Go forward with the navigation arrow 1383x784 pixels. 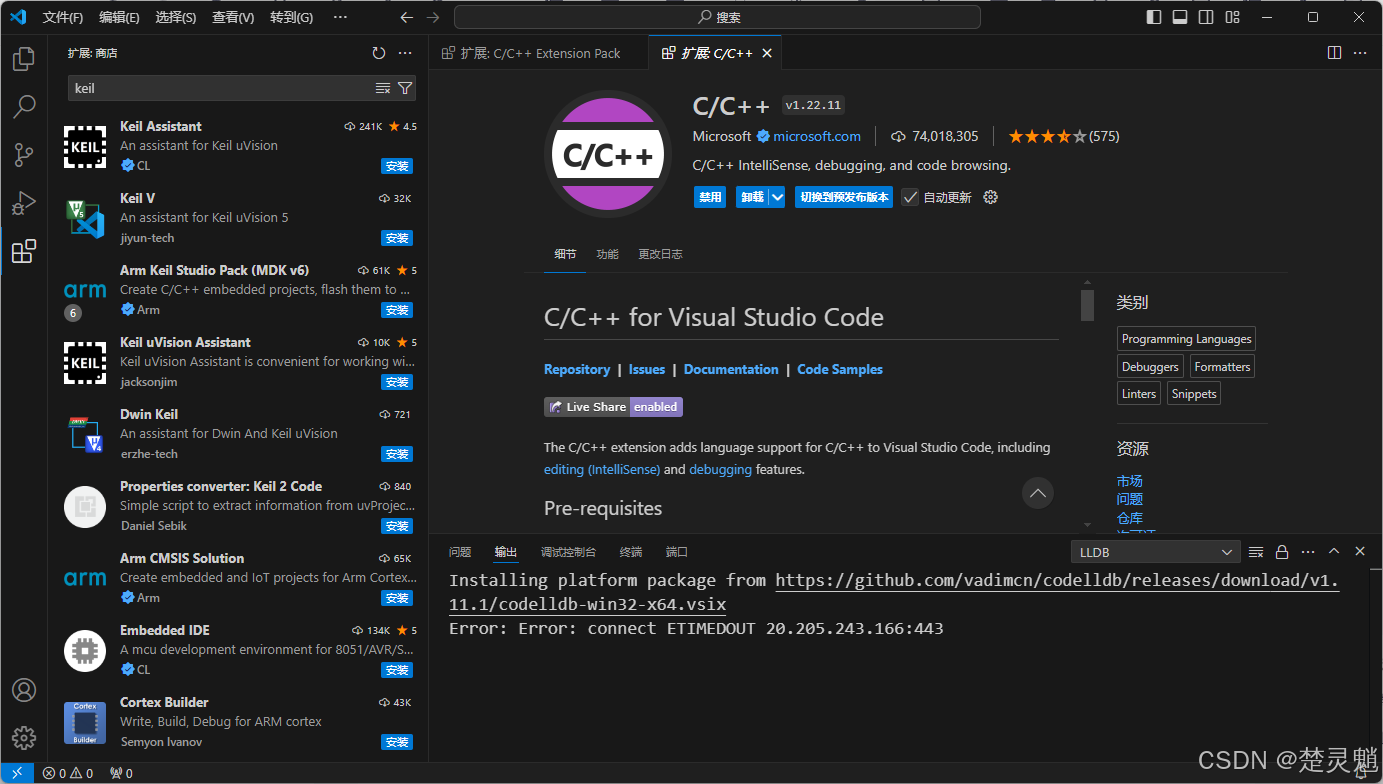432,17
